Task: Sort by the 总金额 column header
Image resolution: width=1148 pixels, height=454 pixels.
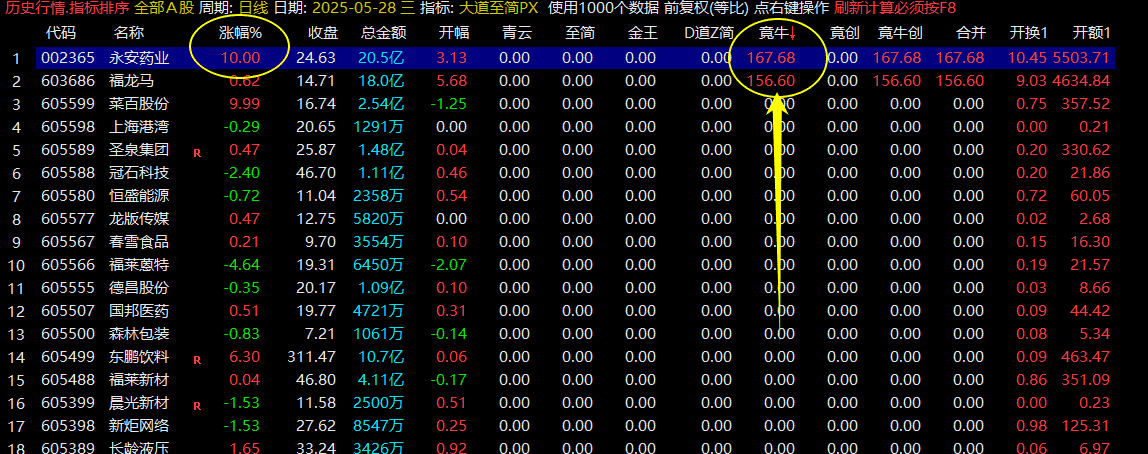Action: (384, 33)
